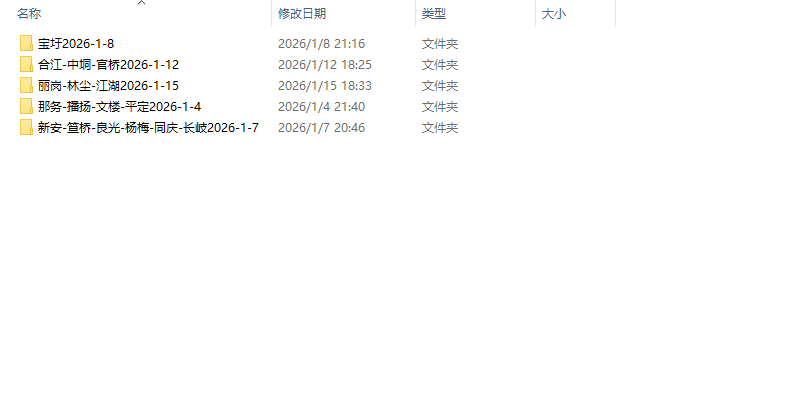Click folder icon of 宝圩2026-1-8

tap(26, 43)
